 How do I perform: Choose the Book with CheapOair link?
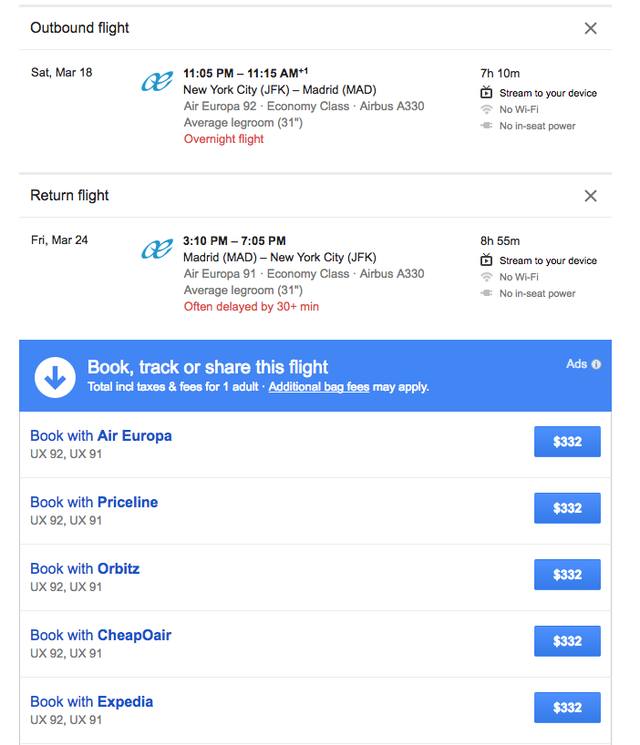point(101,635)
